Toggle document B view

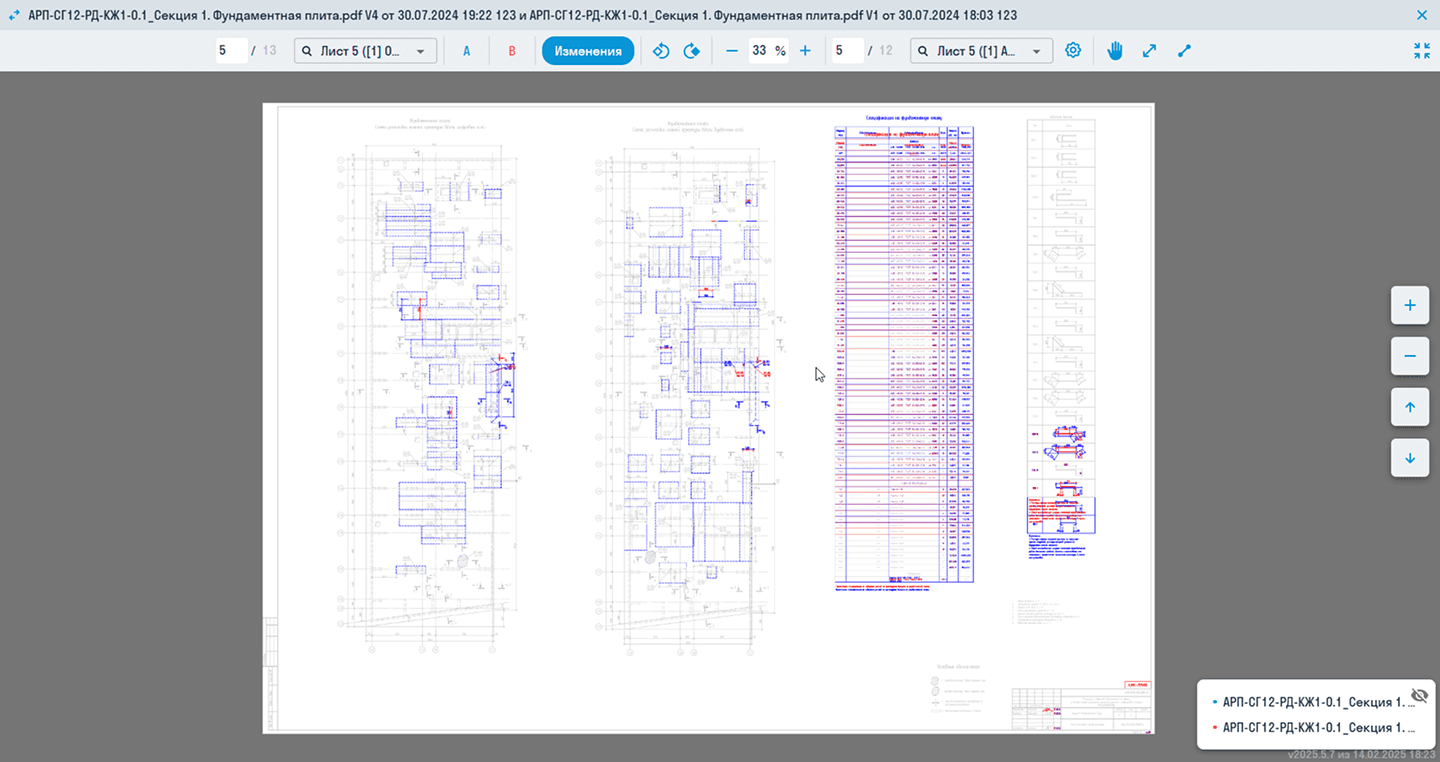pos(512,51)
